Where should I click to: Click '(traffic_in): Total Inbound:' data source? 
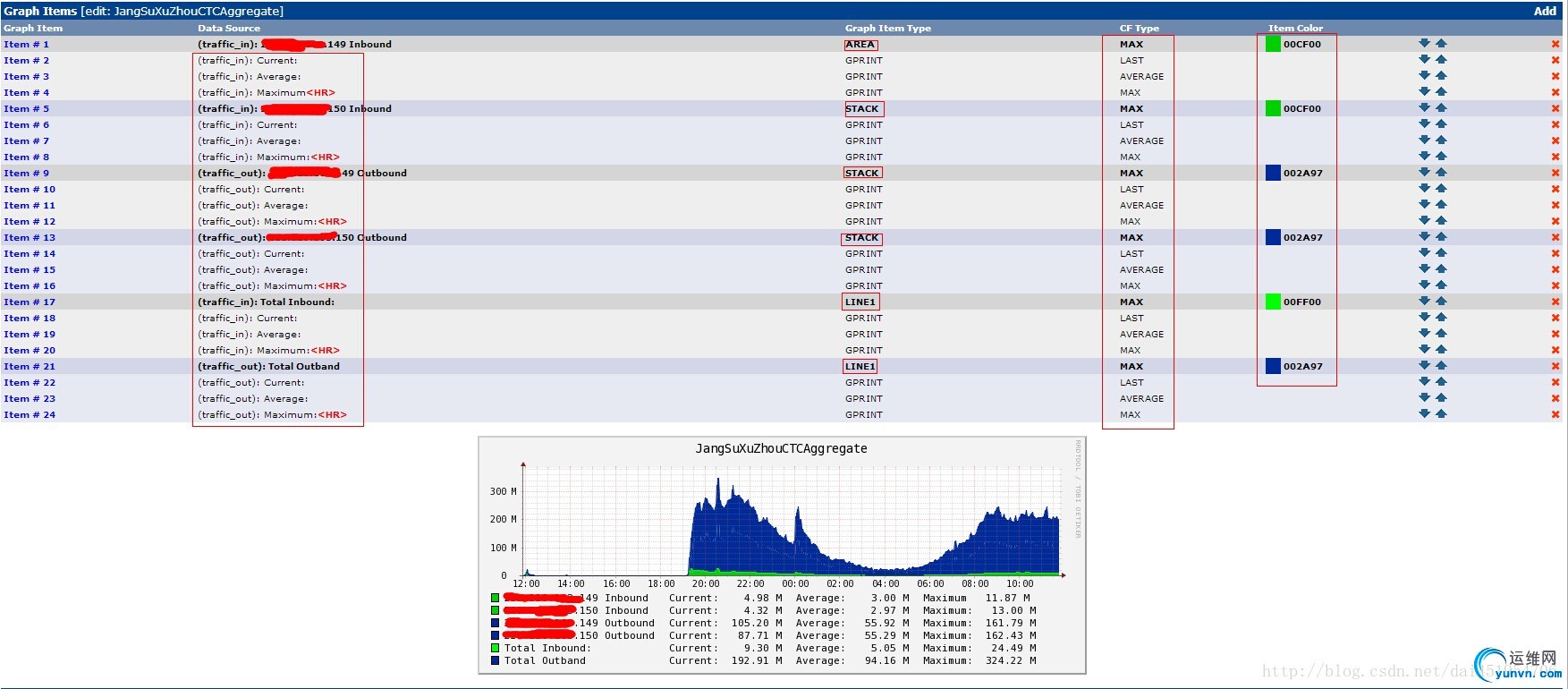266,302
